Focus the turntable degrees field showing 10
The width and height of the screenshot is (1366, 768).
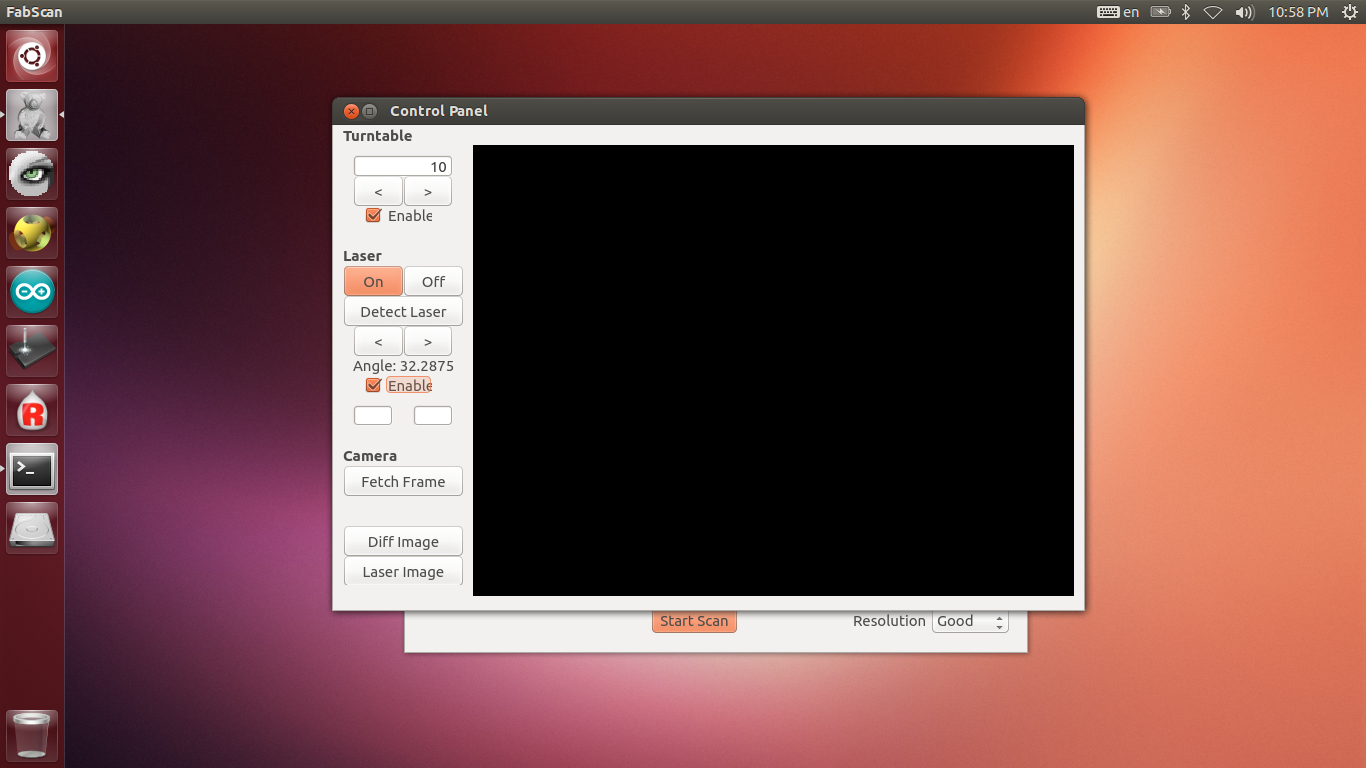coord(403,167)
